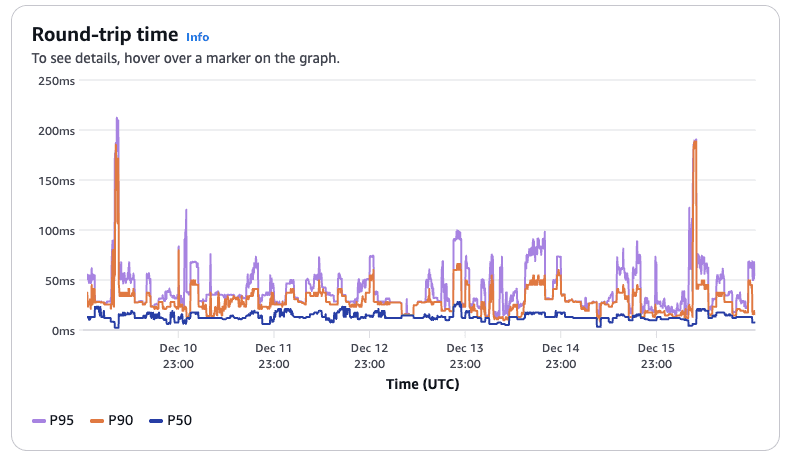Click the Dec 14 23:00 axis label
The image size is (791, 461).
point(560,356)
